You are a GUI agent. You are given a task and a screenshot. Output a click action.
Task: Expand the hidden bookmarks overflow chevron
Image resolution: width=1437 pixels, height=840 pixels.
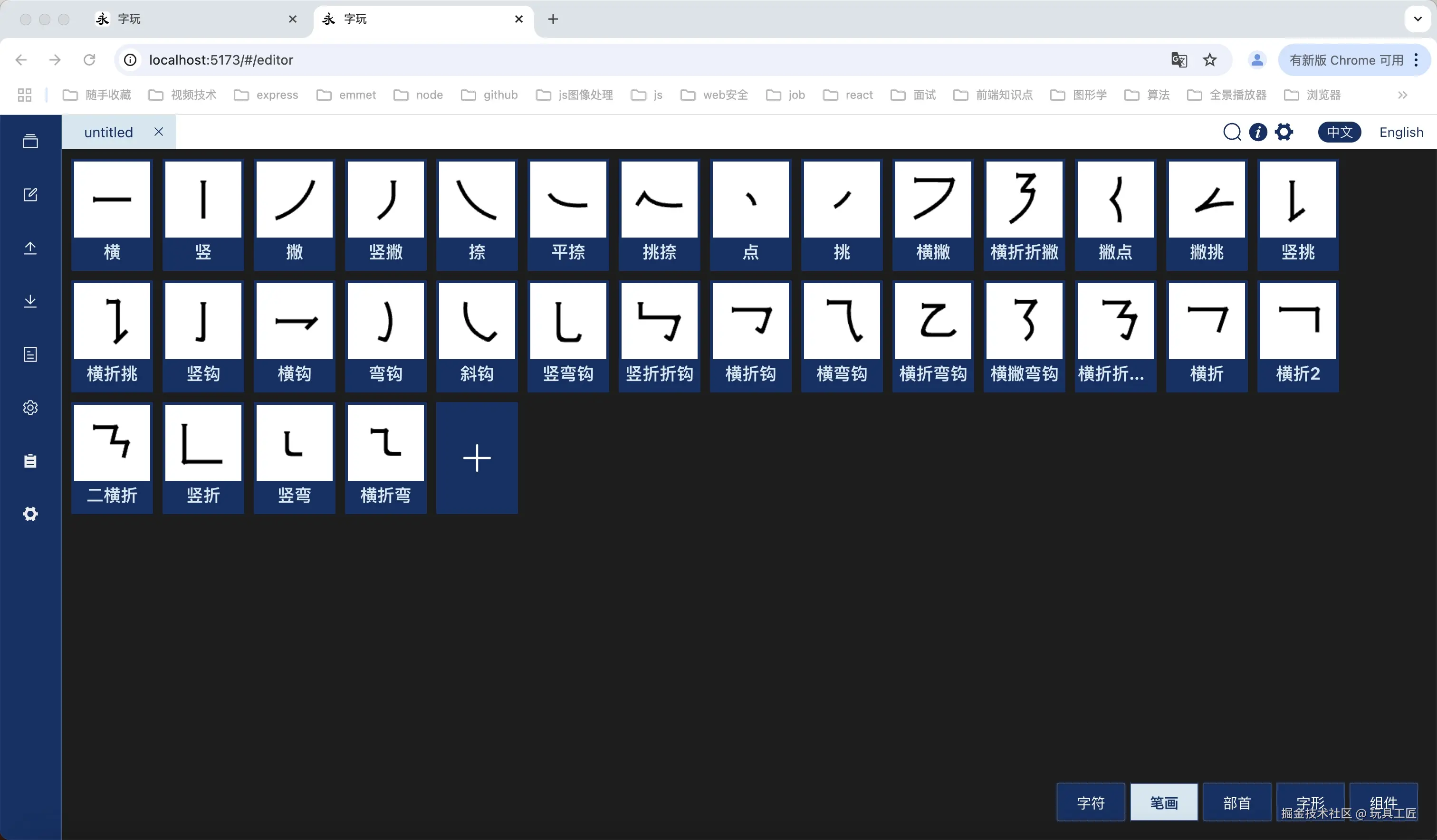[x=1402, y=95]
